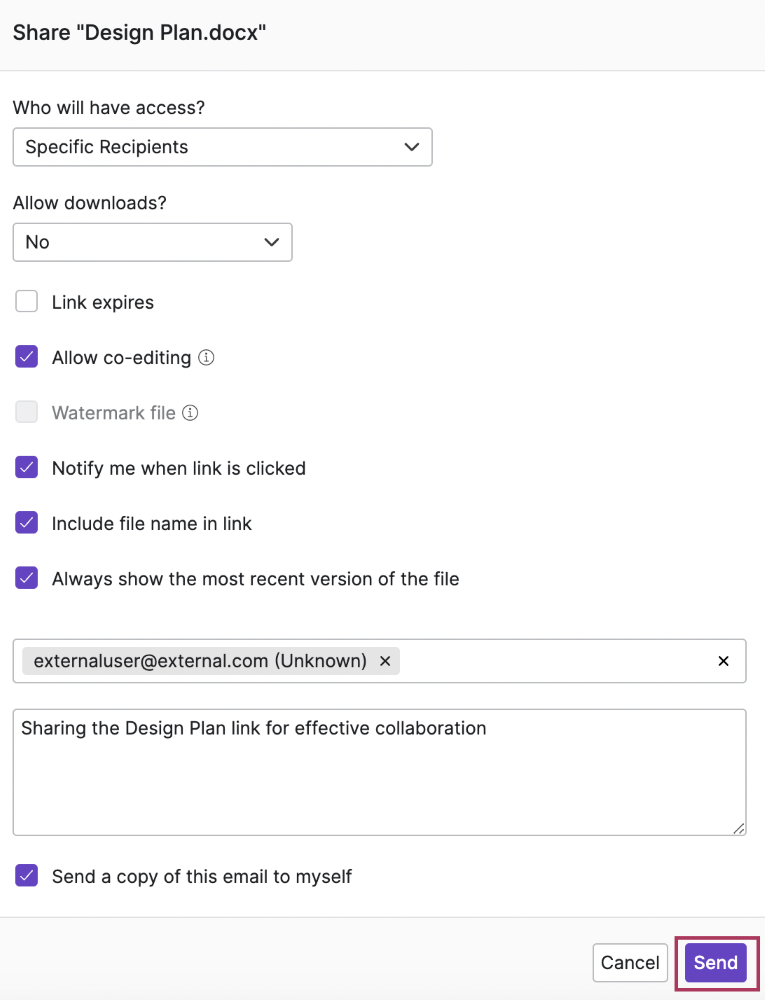
Task: Click chevron of Specific Recipients dropdown
Action: (x=412, y=147)
